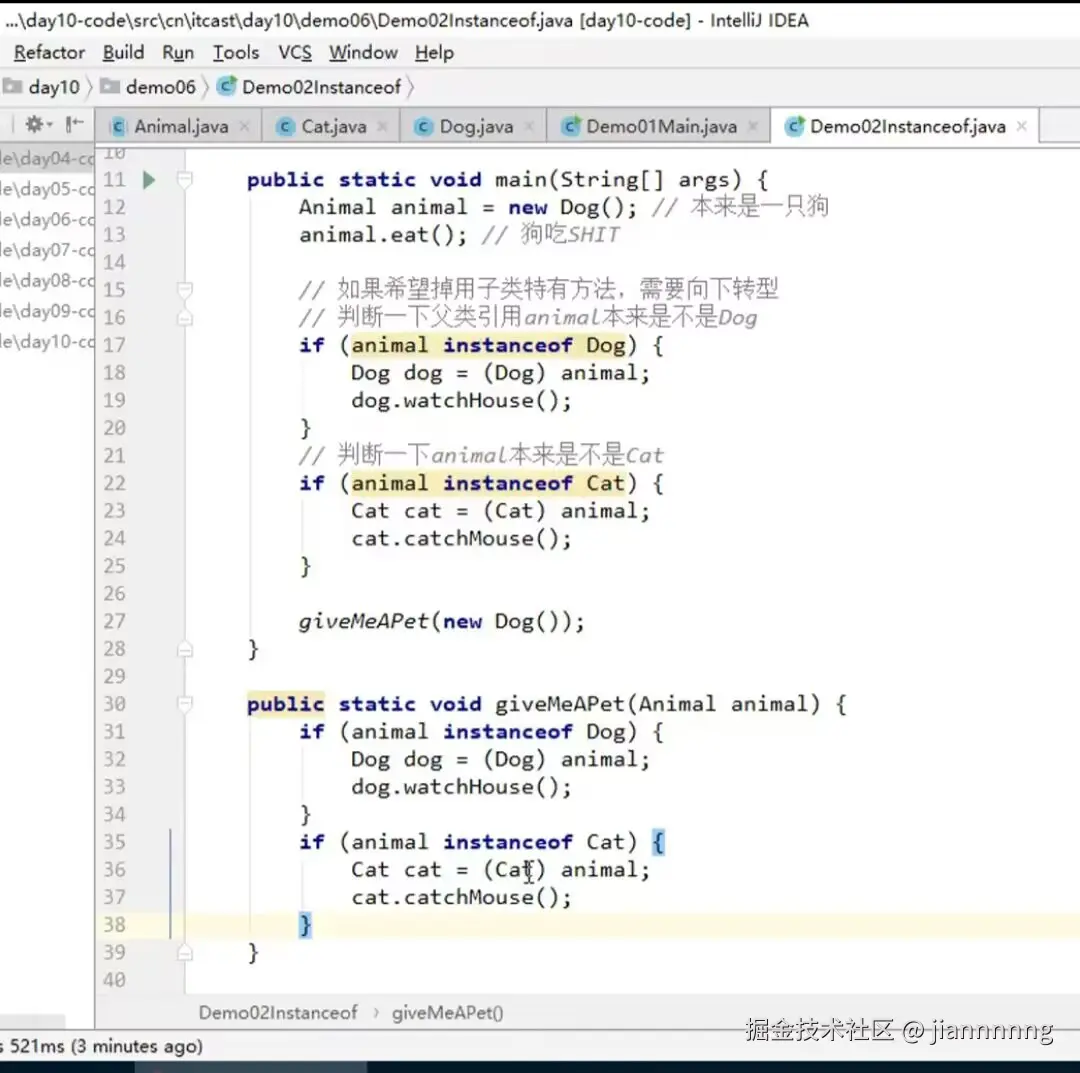Switch to the Cat.java tab
1080x1073 pixels.
click(333, 127)
